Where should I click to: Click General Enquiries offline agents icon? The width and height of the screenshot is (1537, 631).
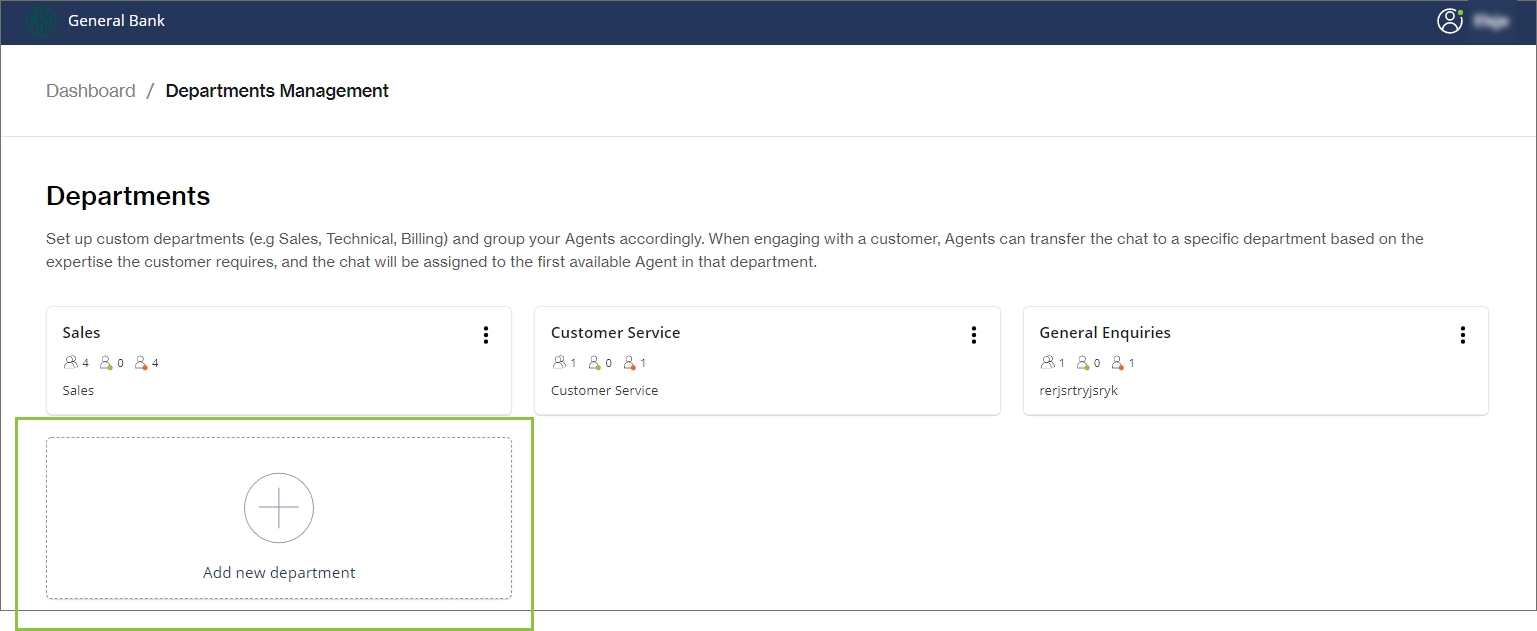1117,363
